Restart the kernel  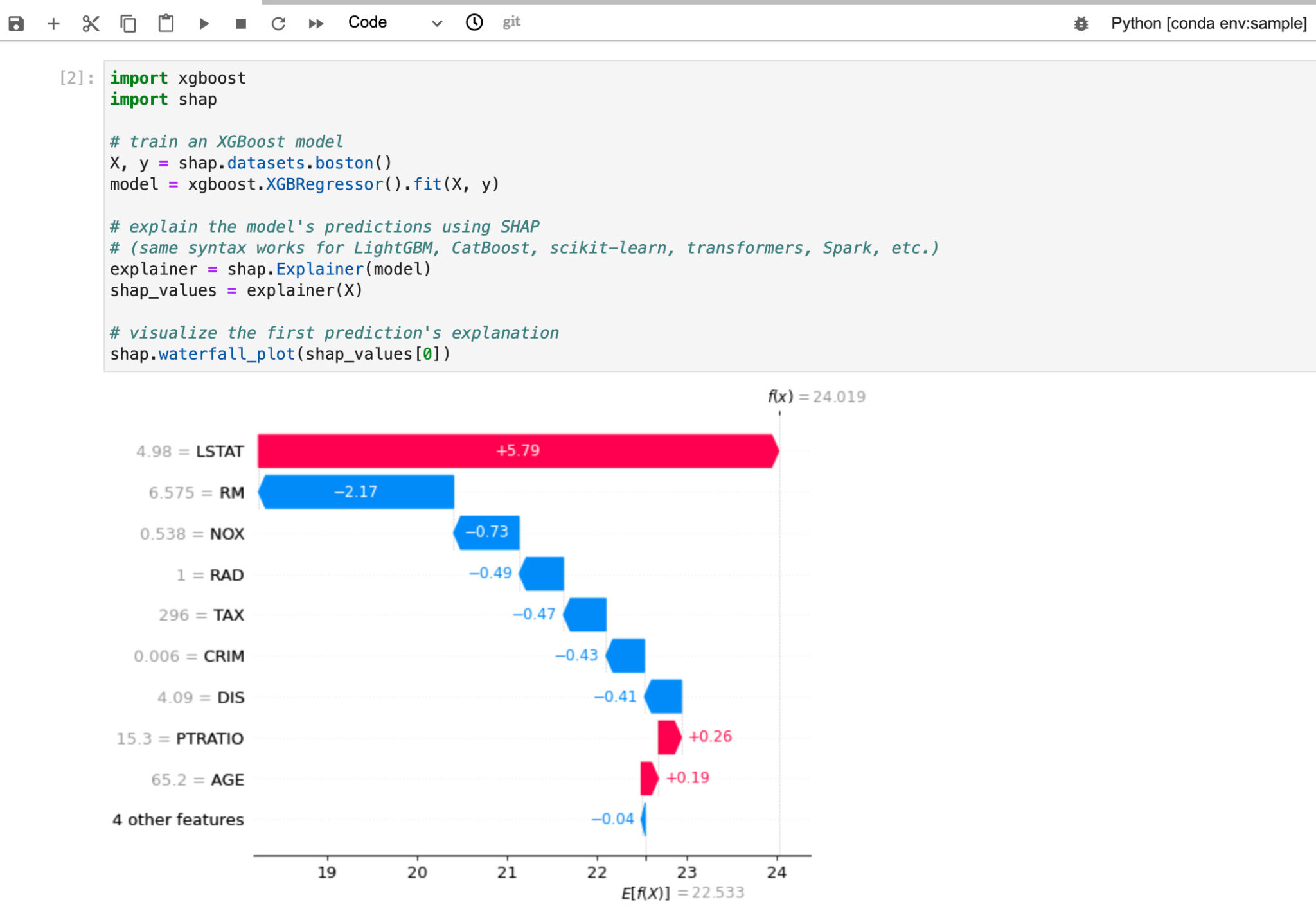(278, 22)
